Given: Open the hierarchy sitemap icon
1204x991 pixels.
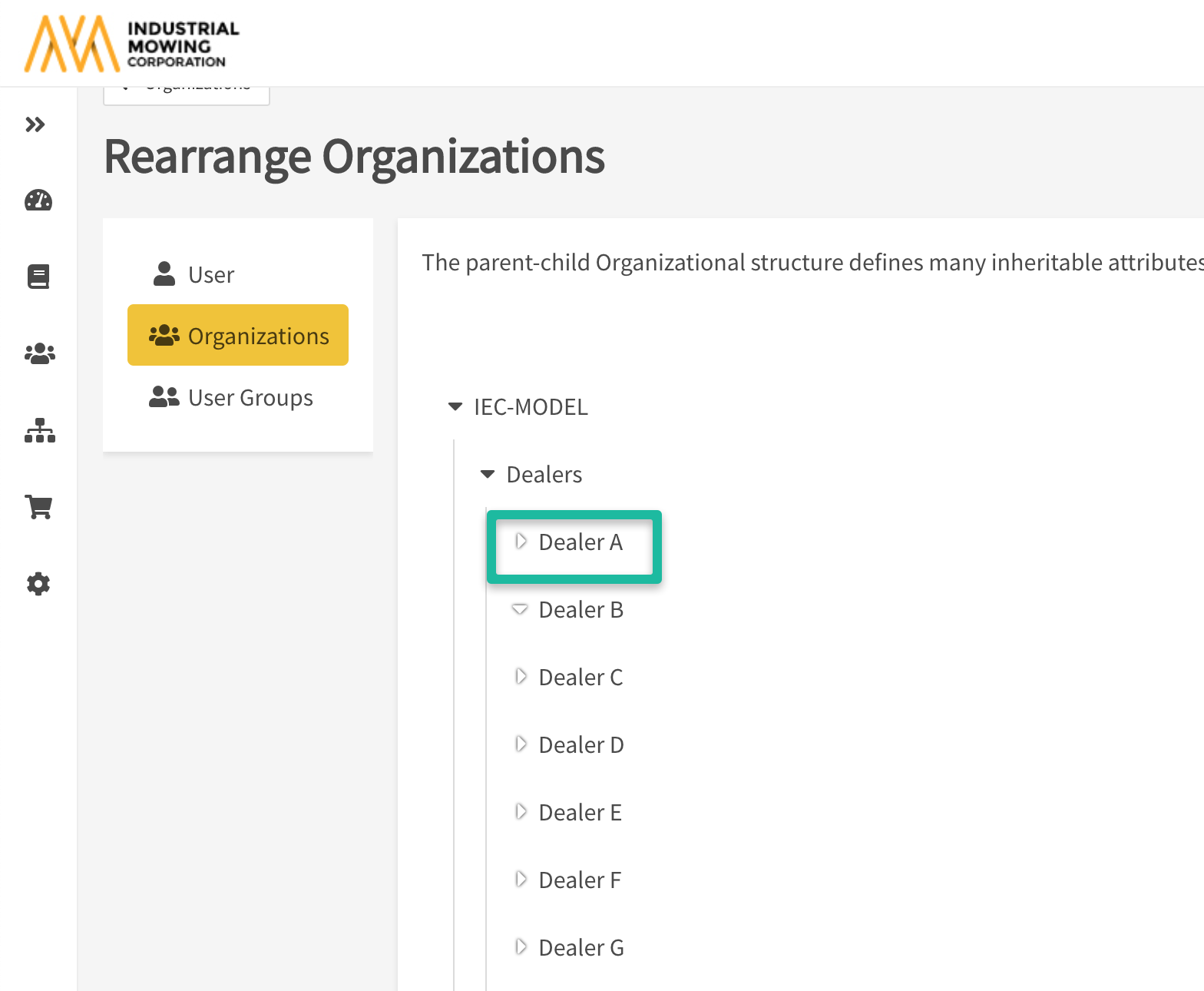Looking at the screenshot, I should [x=39, y=430].
